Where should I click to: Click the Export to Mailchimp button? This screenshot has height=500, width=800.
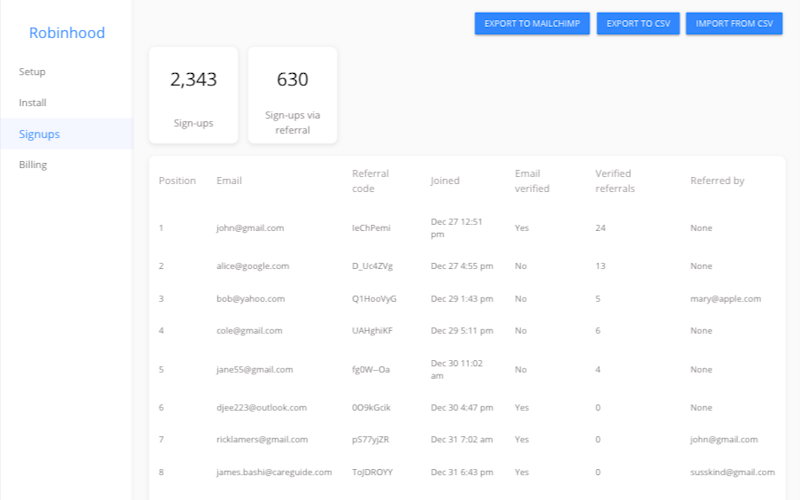tap(532, 23)
